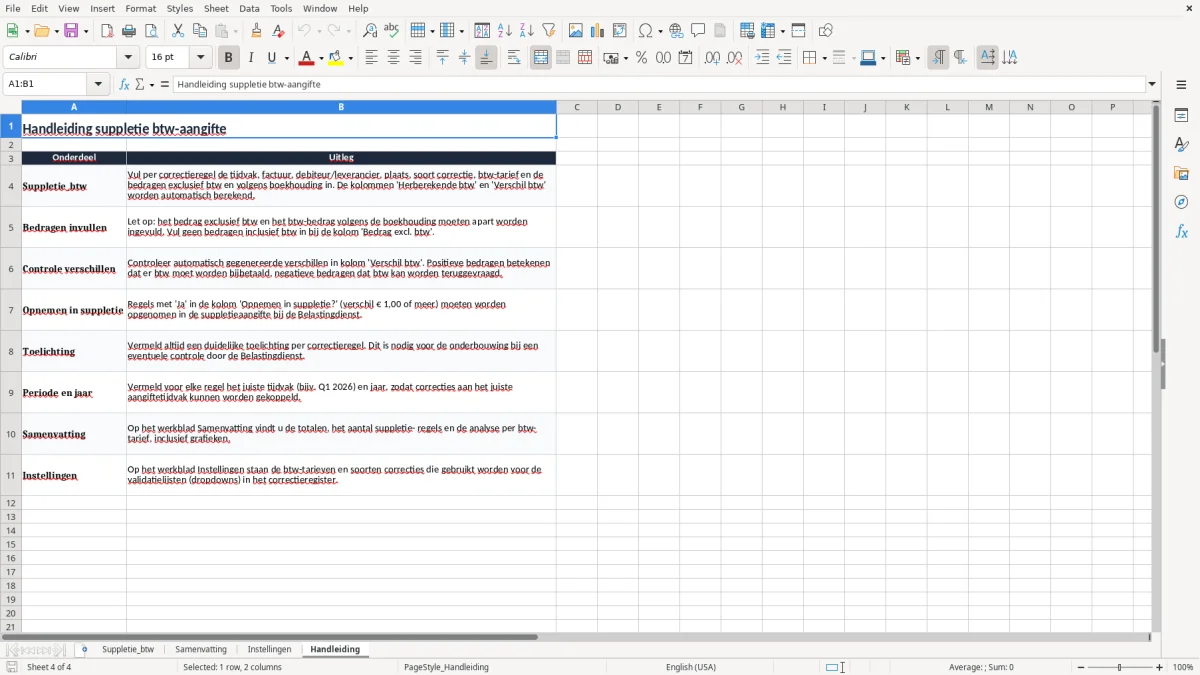Viewport: 1200px width, 675px height.
Task: Click PageStyle_Handleiding in status bar
Action: [446, 667]
